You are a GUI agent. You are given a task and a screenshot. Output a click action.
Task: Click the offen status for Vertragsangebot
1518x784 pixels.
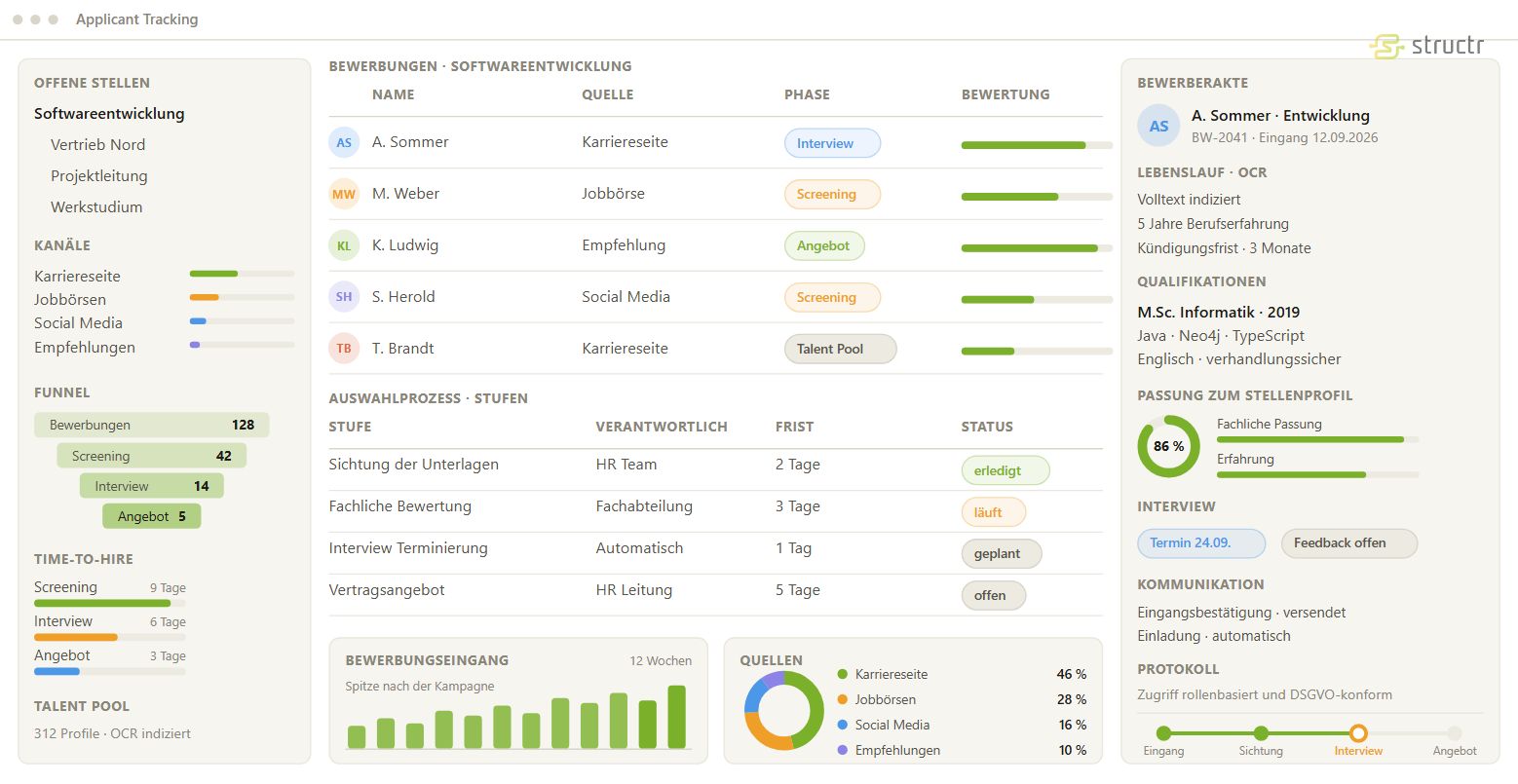point(994,595)
